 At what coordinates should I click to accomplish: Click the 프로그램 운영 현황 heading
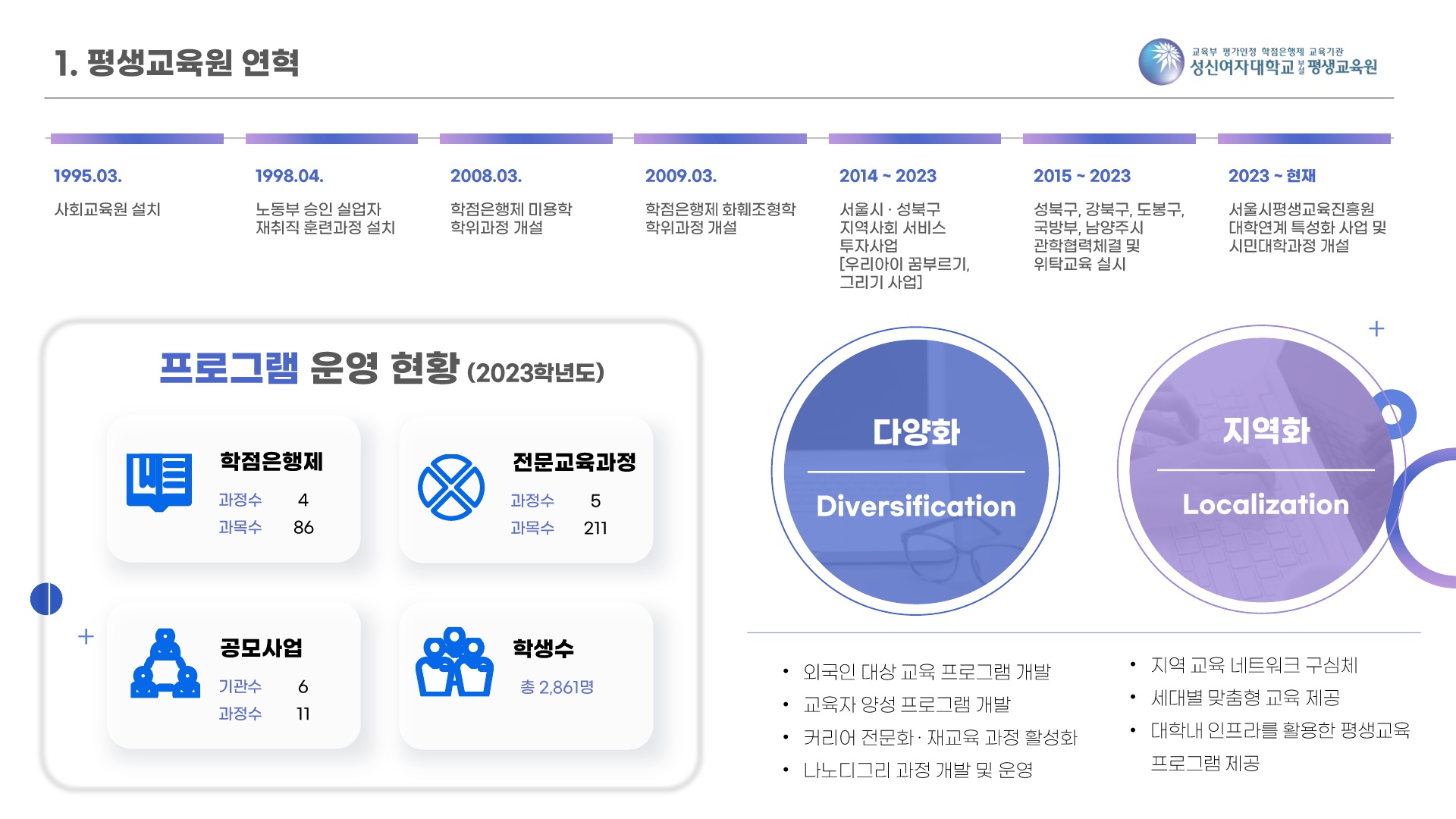click(381, 369)
